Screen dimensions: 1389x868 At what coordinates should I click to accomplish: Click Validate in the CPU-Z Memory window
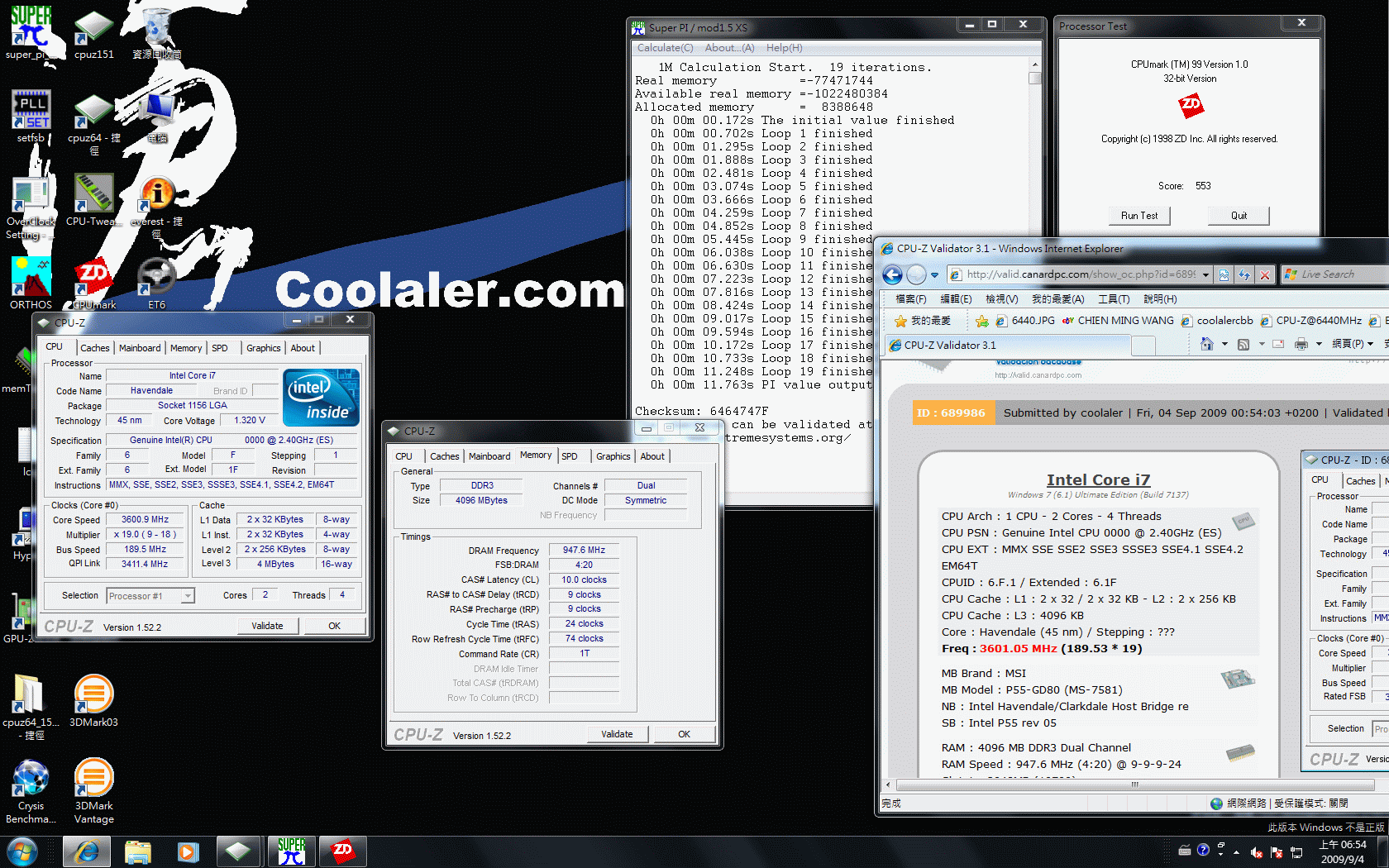(x=617, y=734)
